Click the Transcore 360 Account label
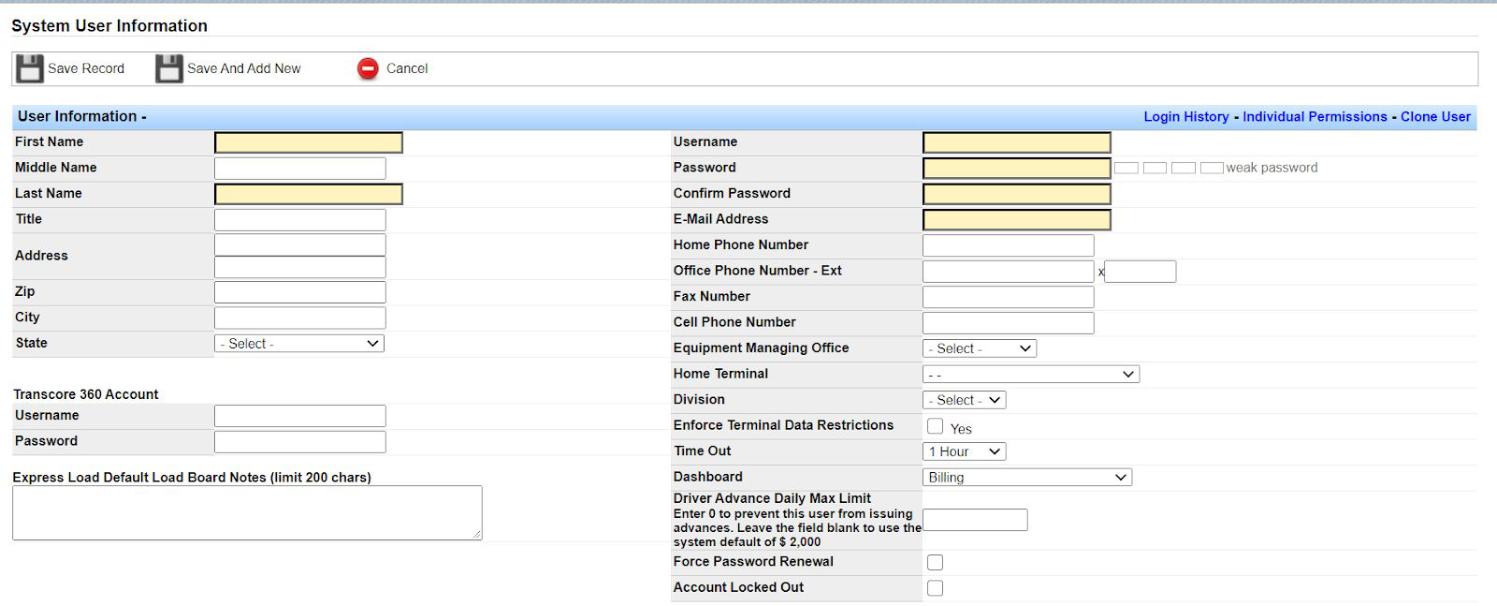The height and width of the screenshot is (606, 1497). tap(86, 394)
